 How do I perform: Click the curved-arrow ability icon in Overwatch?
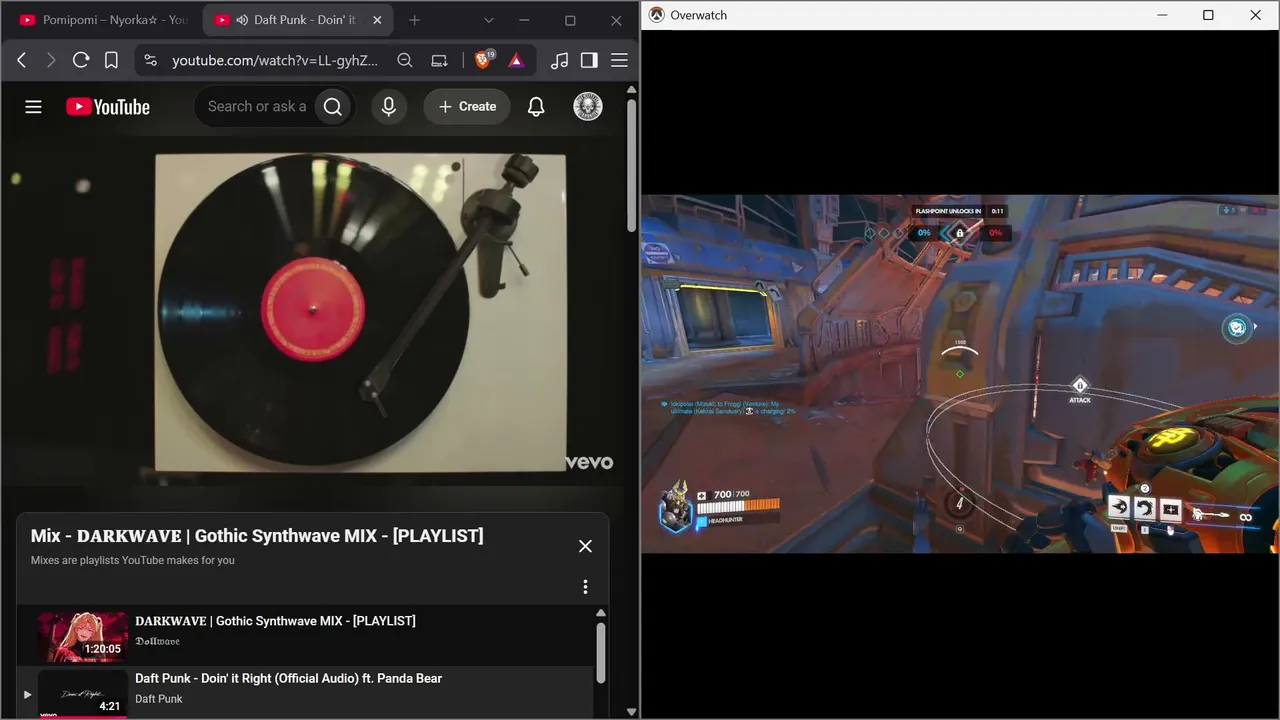(x=1145, y=509)
